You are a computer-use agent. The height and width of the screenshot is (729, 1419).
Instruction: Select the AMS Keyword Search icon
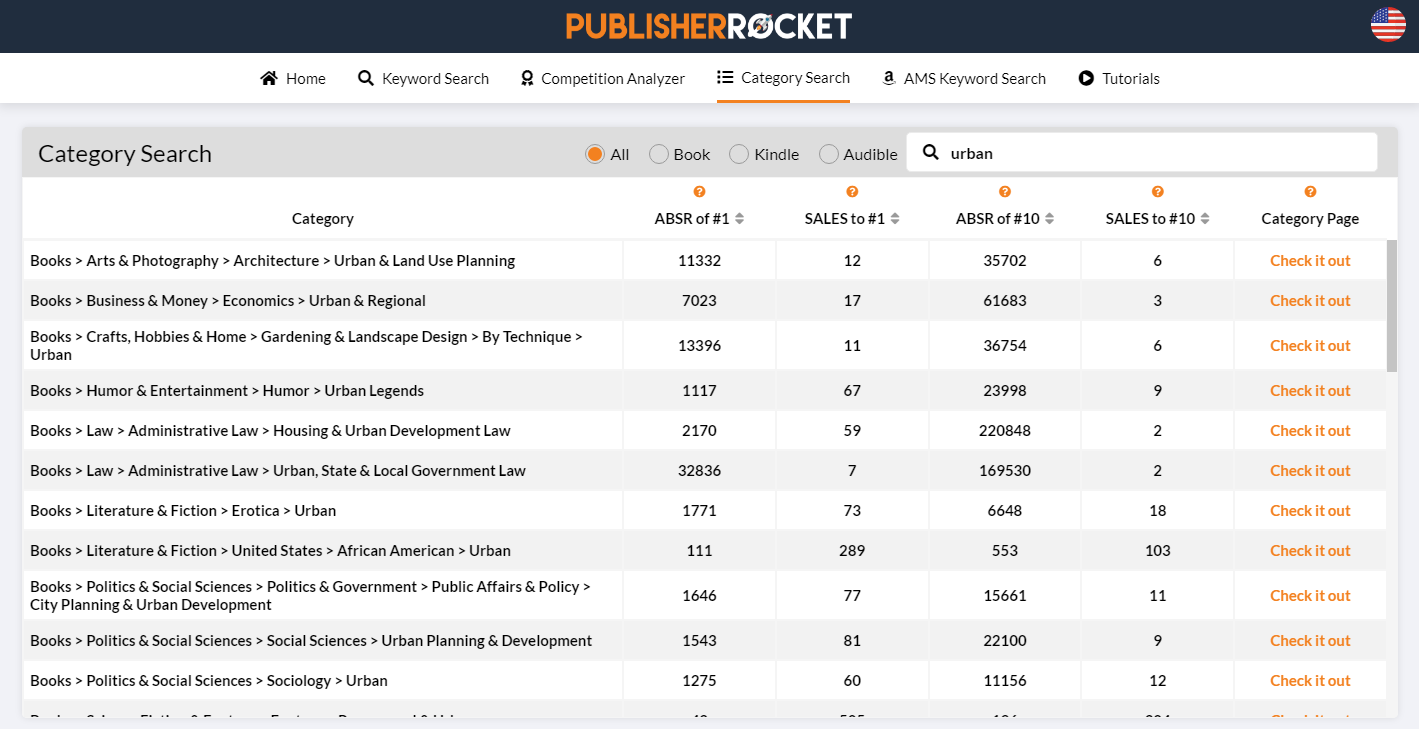tap(888, 78)
